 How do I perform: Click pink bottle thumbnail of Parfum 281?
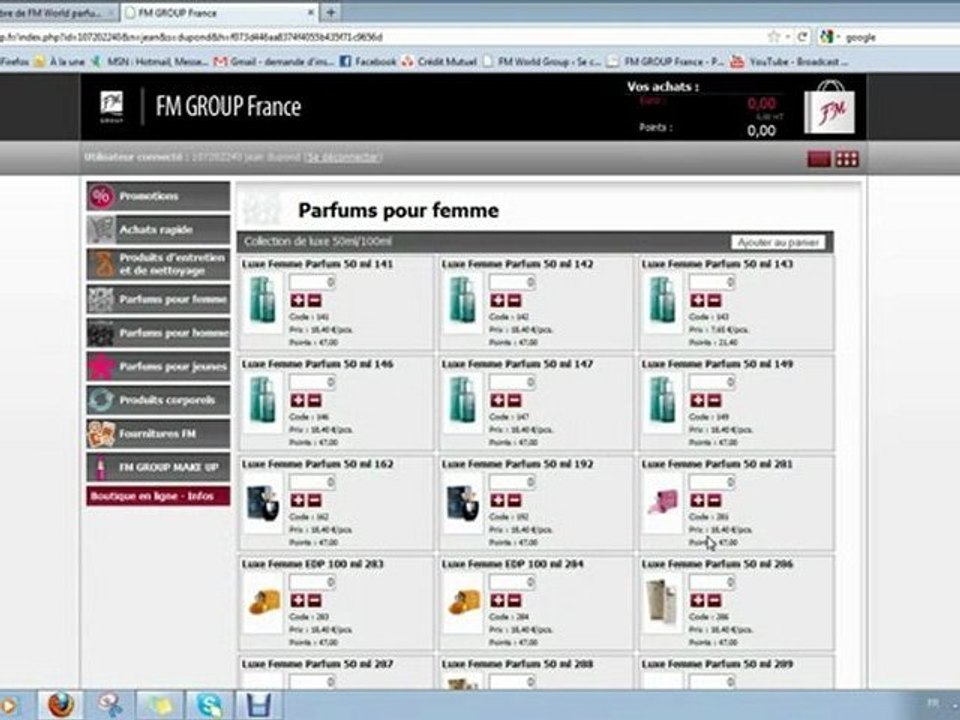663,503
